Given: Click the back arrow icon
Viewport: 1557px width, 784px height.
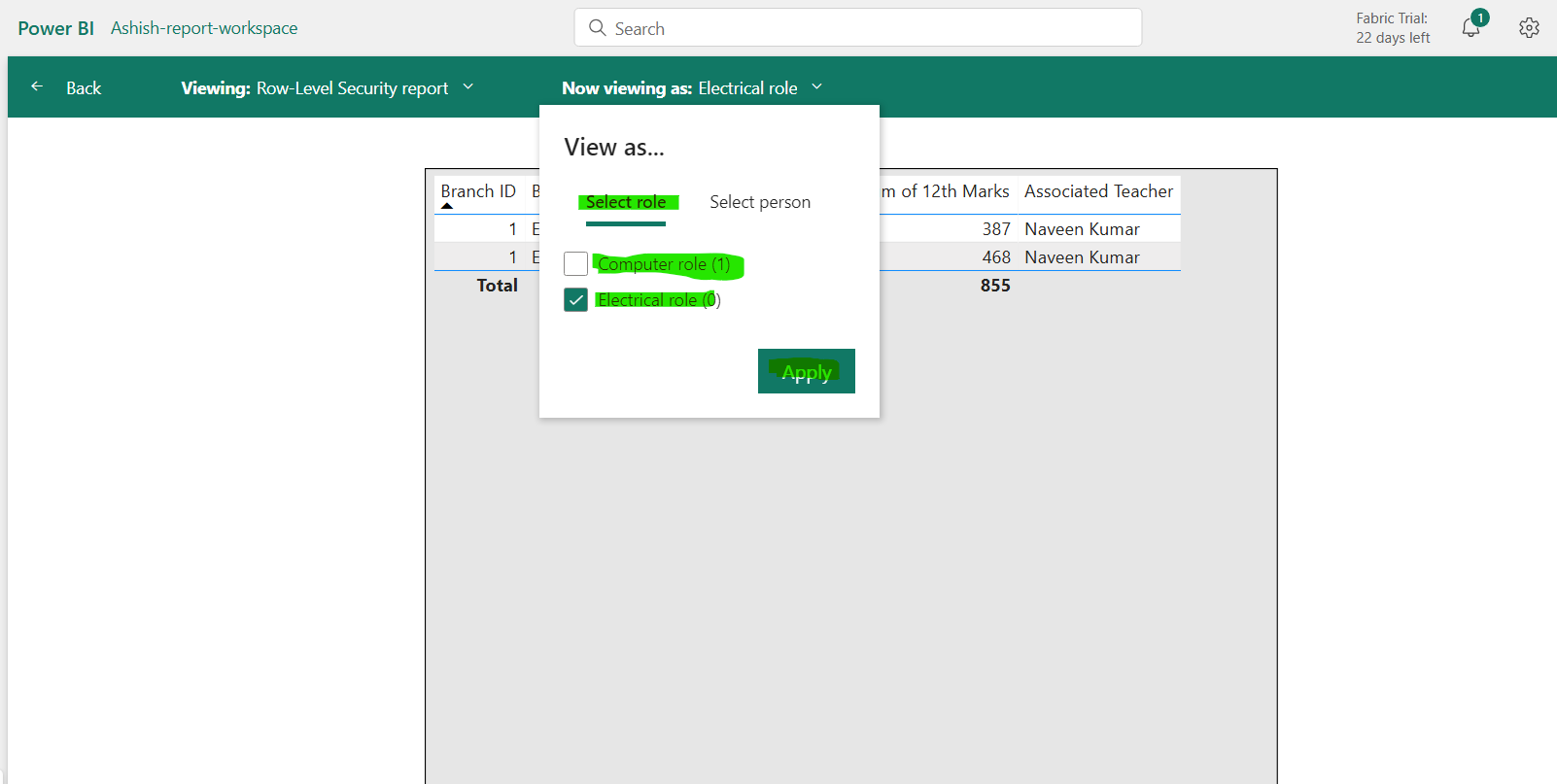Looking at the screenshot, I should [x=37, y=86].
